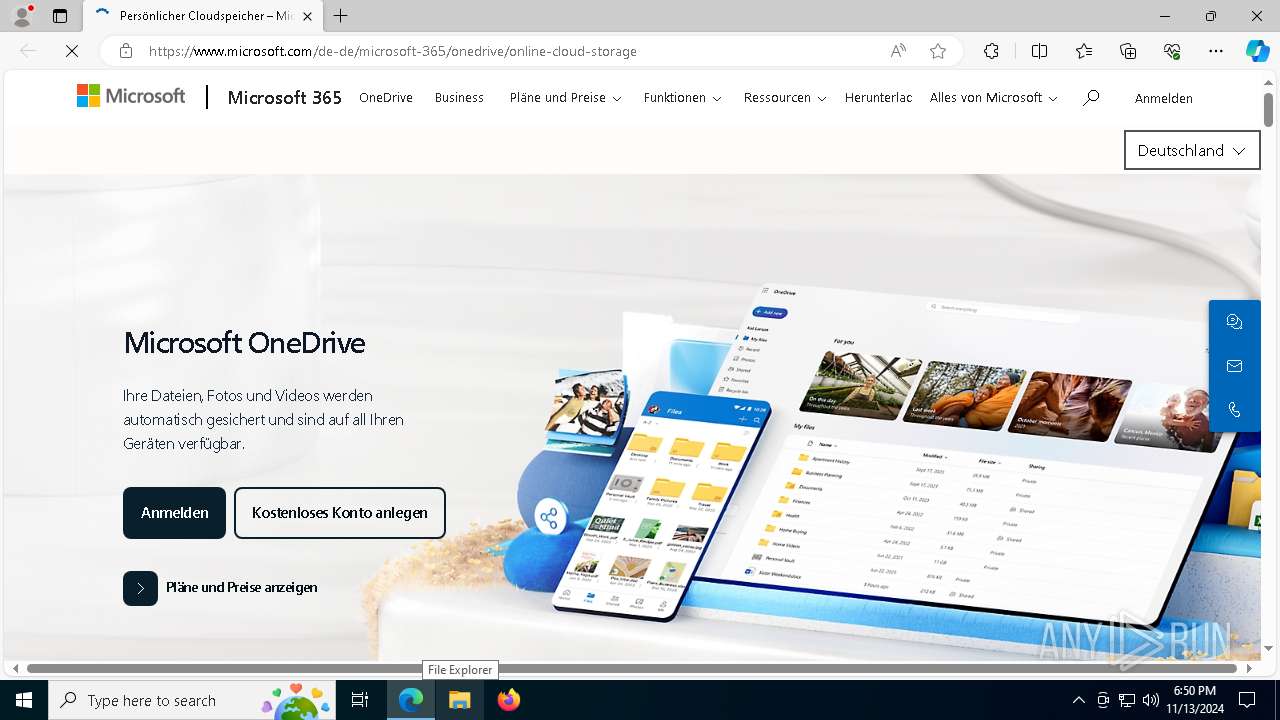Expand Alles von Microsoft menu
1280x720 pixels.
[993, 98]
